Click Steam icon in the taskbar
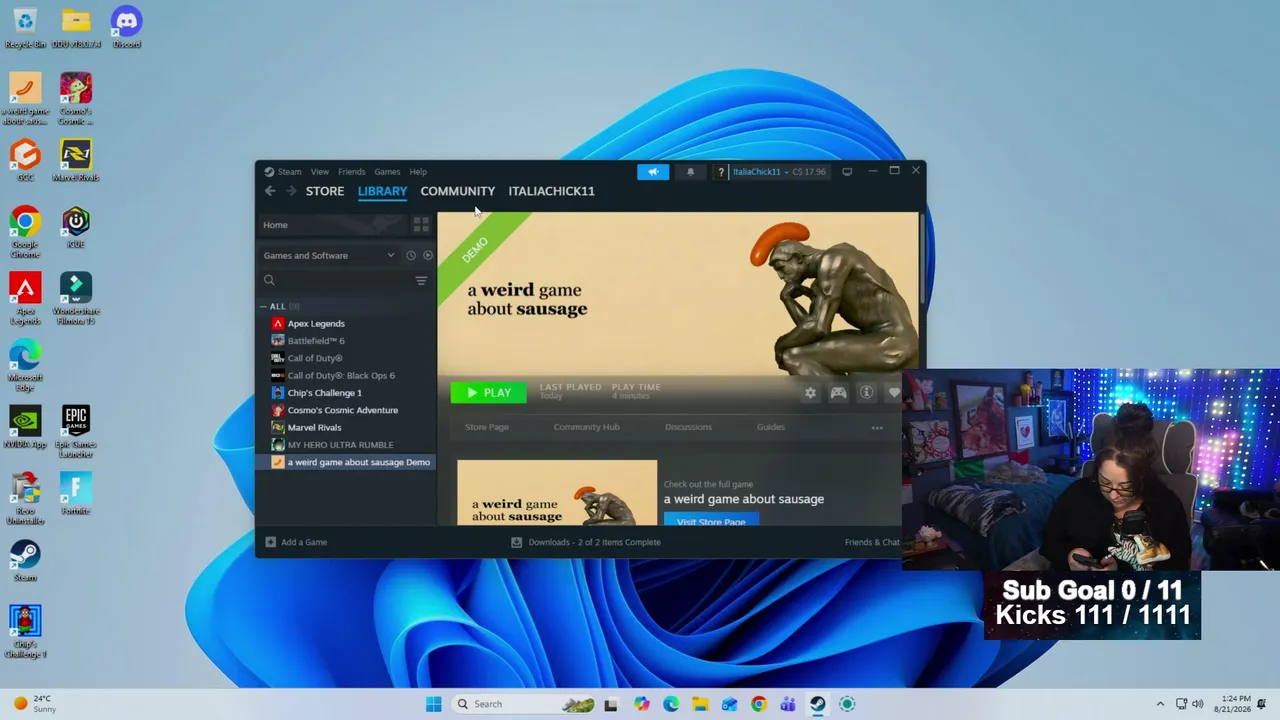This screenshot has width=1280, height=720. click(x=817, y=704)
